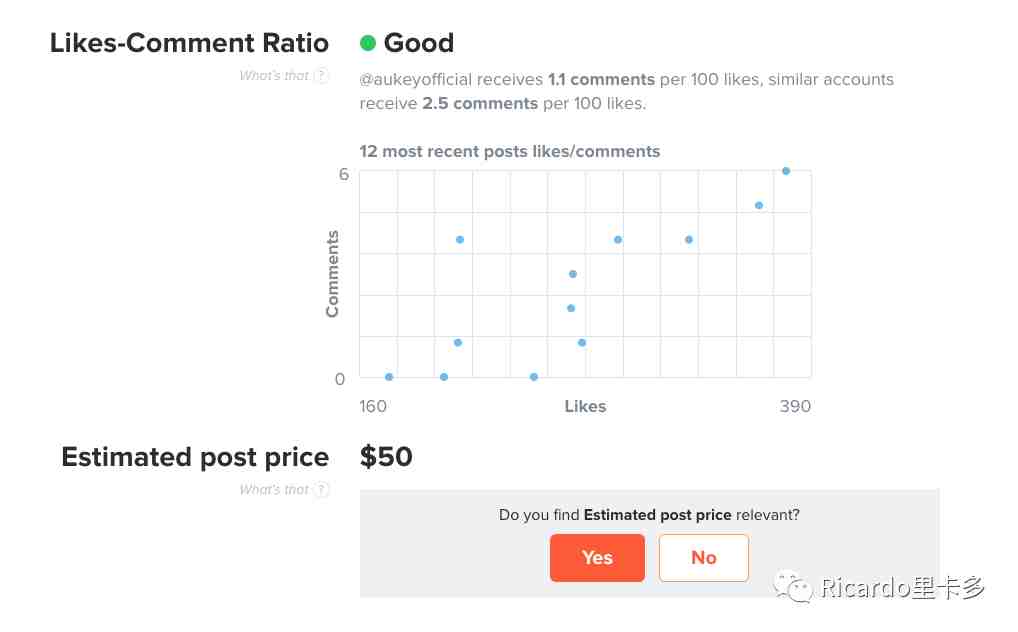1018x632 pixels.
Task: Open the What's that help under Estimated post price
Action: pyautogui.click(x=274, y=489)
